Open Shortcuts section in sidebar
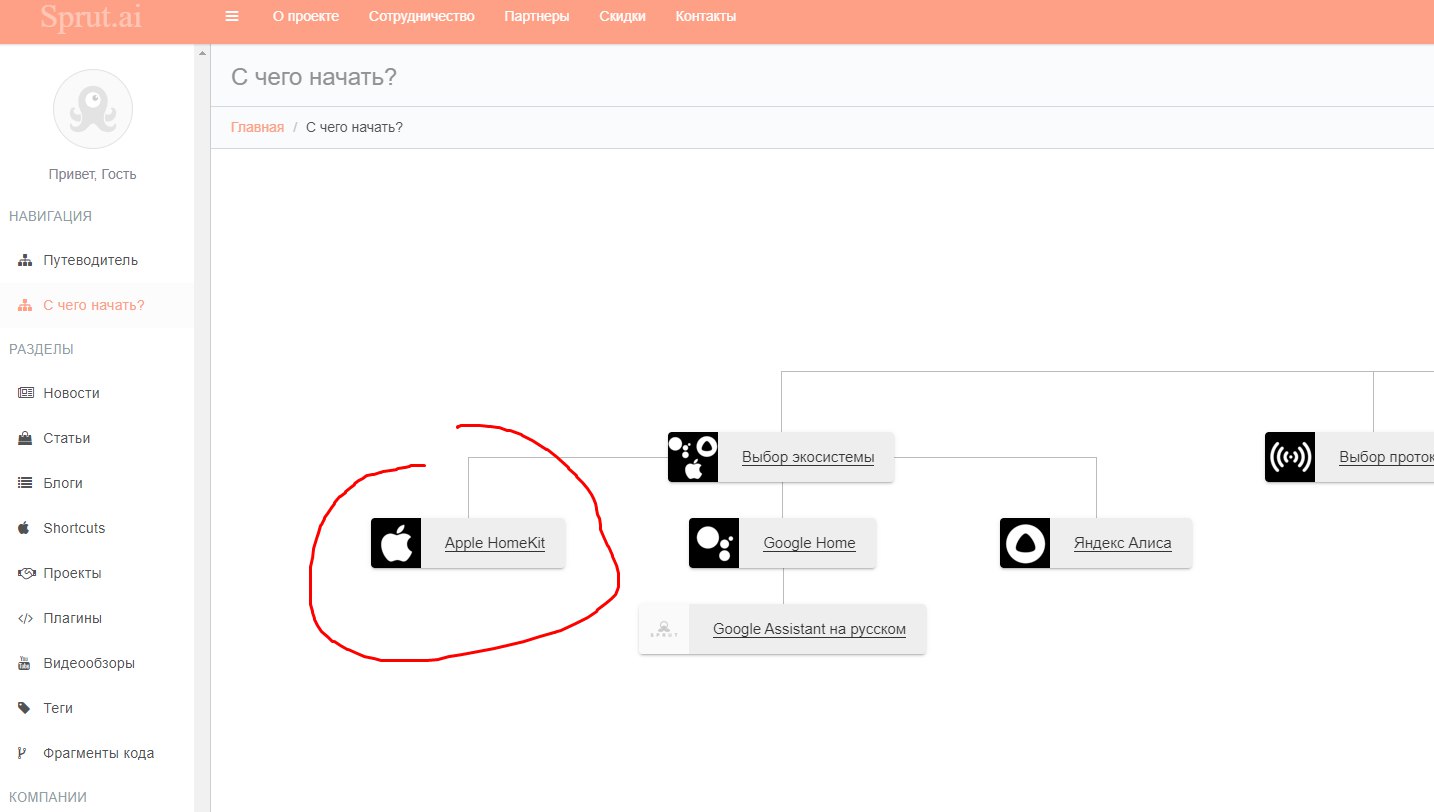1434x812 pixels. [97, 528]
